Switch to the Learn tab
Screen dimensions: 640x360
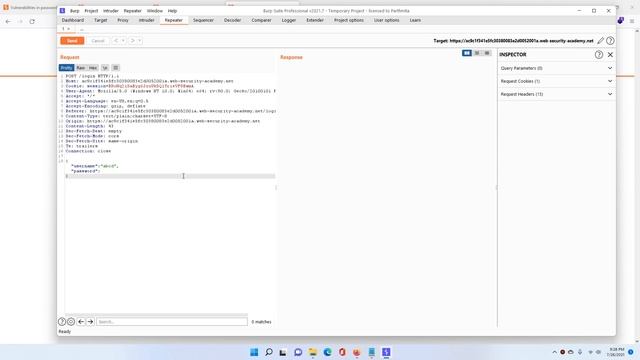415,20
